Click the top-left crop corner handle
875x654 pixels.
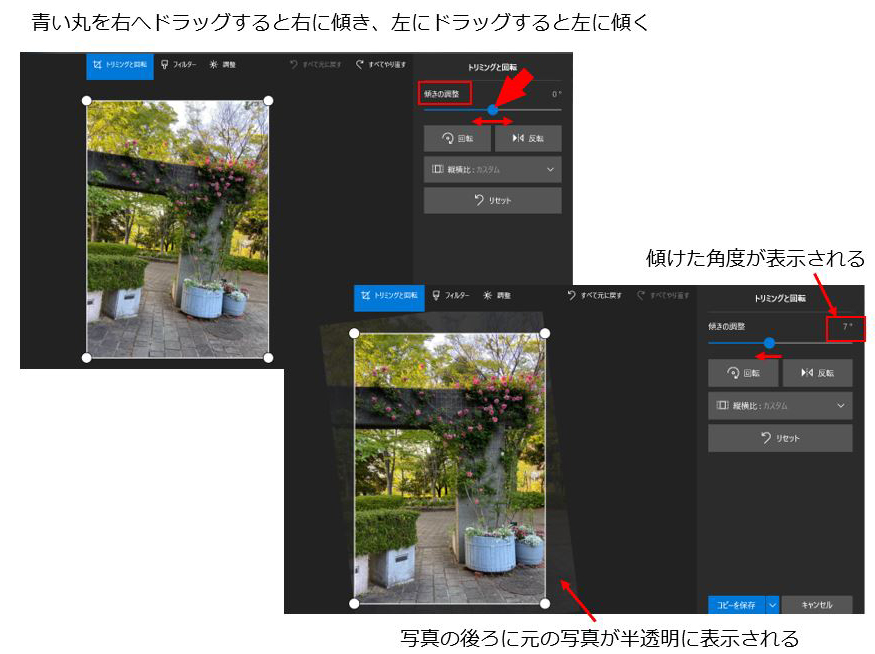[x=84, y=100]
